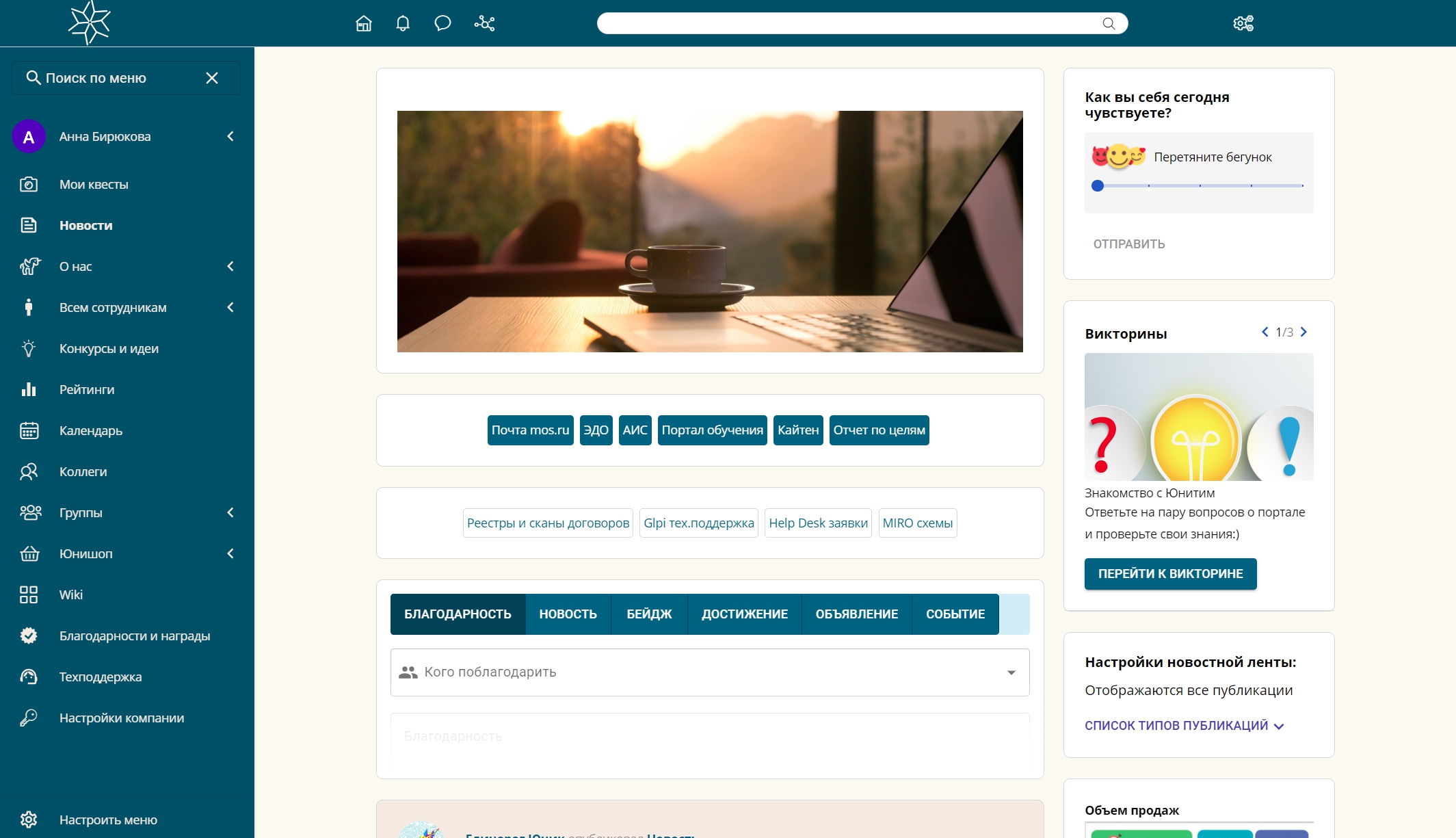The image size is (1456, 838).
Task: Click the home icon in top navigation
Action: tap(363, 22)
